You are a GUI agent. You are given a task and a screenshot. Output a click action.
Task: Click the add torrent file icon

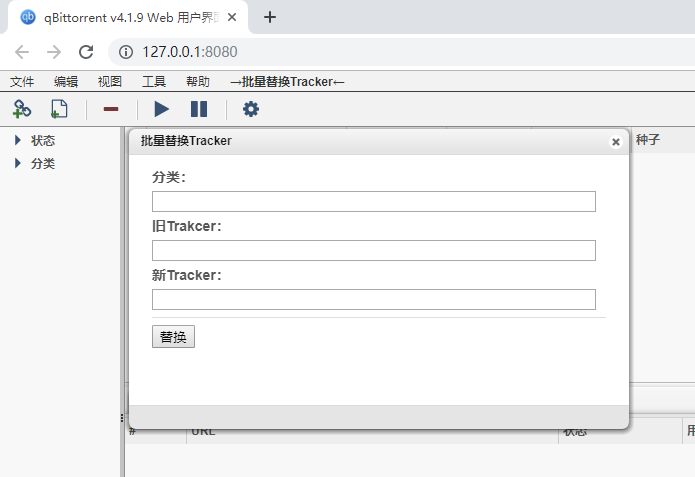tap(58, 109)
